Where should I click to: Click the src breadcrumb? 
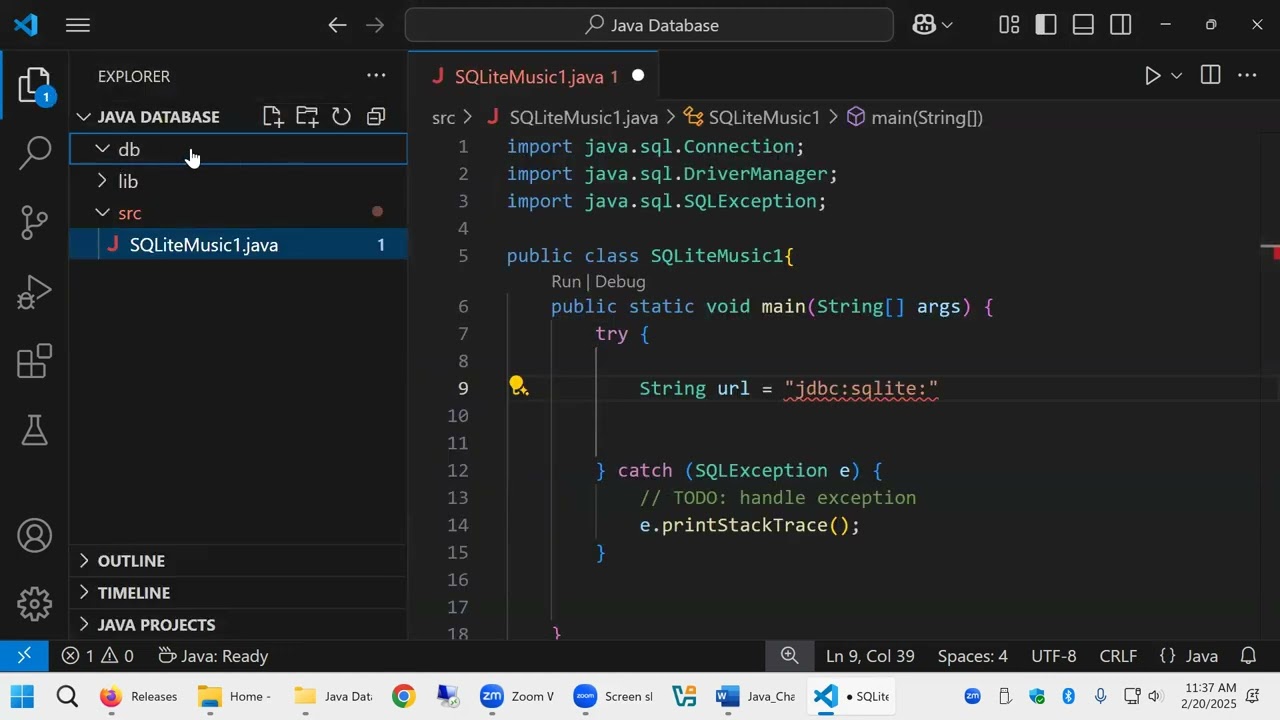tap(443, 118)
